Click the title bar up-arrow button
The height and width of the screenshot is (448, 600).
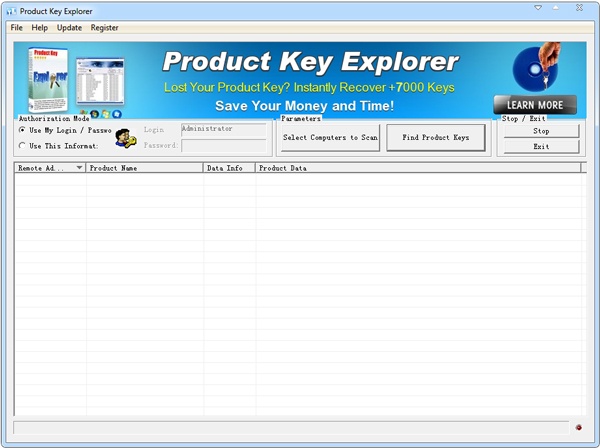[556, 8]
